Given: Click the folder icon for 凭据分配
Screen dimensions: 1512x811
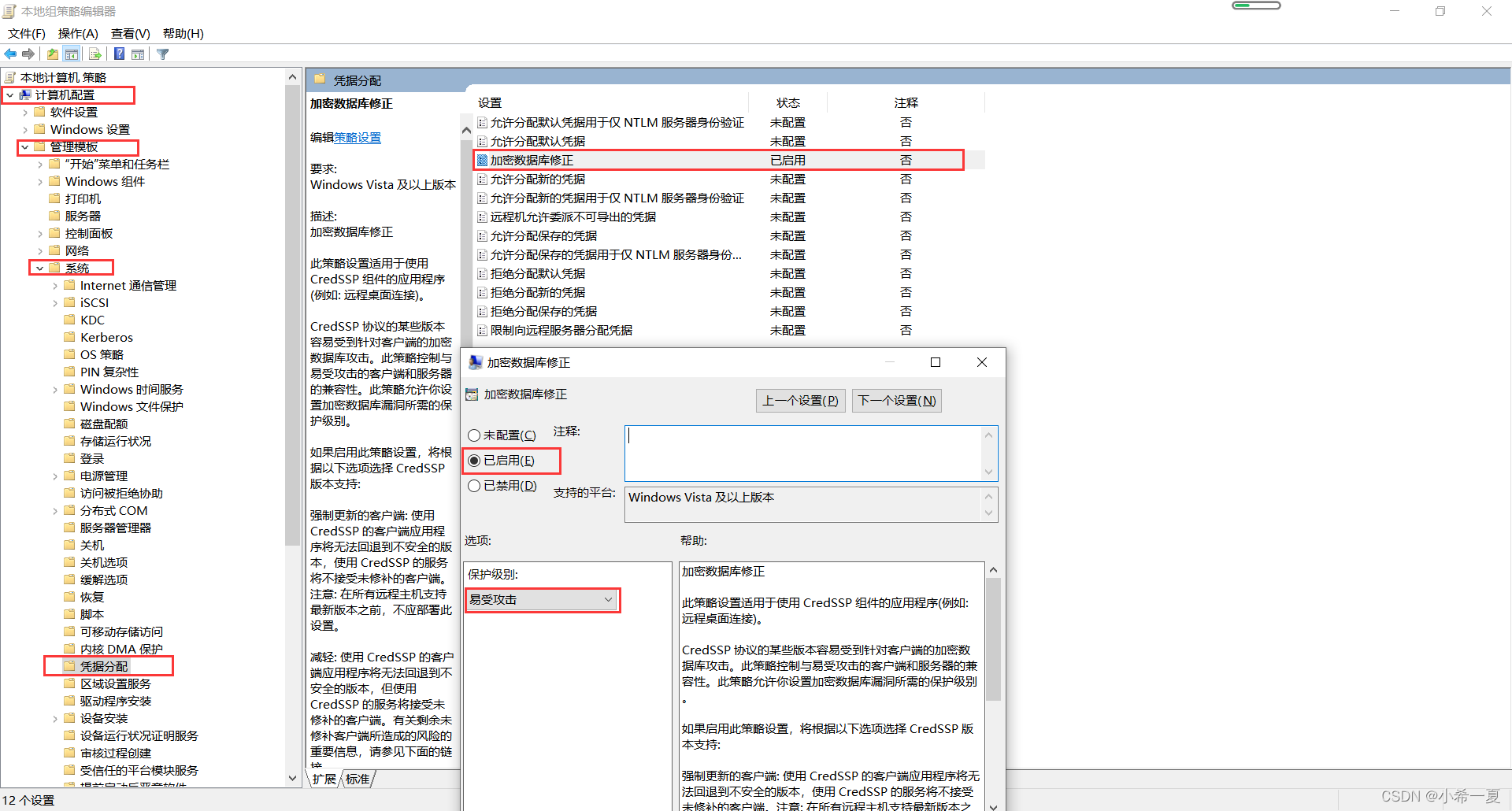Looking at the screenshot, I should (69, 666).
